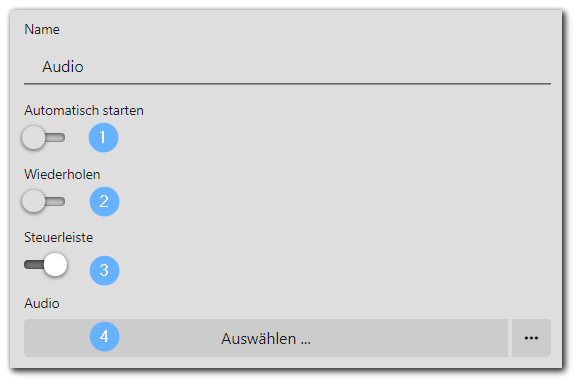
Task: Disable the Steuerleiste switch
Action: click(46, 265)
